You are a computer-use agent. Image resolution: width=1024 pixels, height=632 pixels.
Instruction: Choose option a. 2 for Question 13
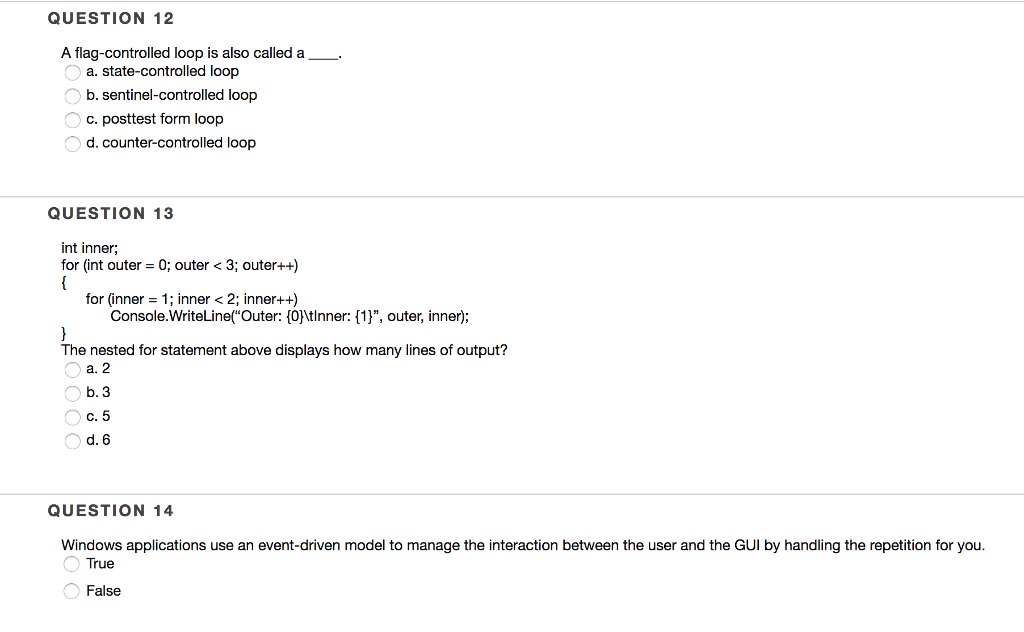72,369
